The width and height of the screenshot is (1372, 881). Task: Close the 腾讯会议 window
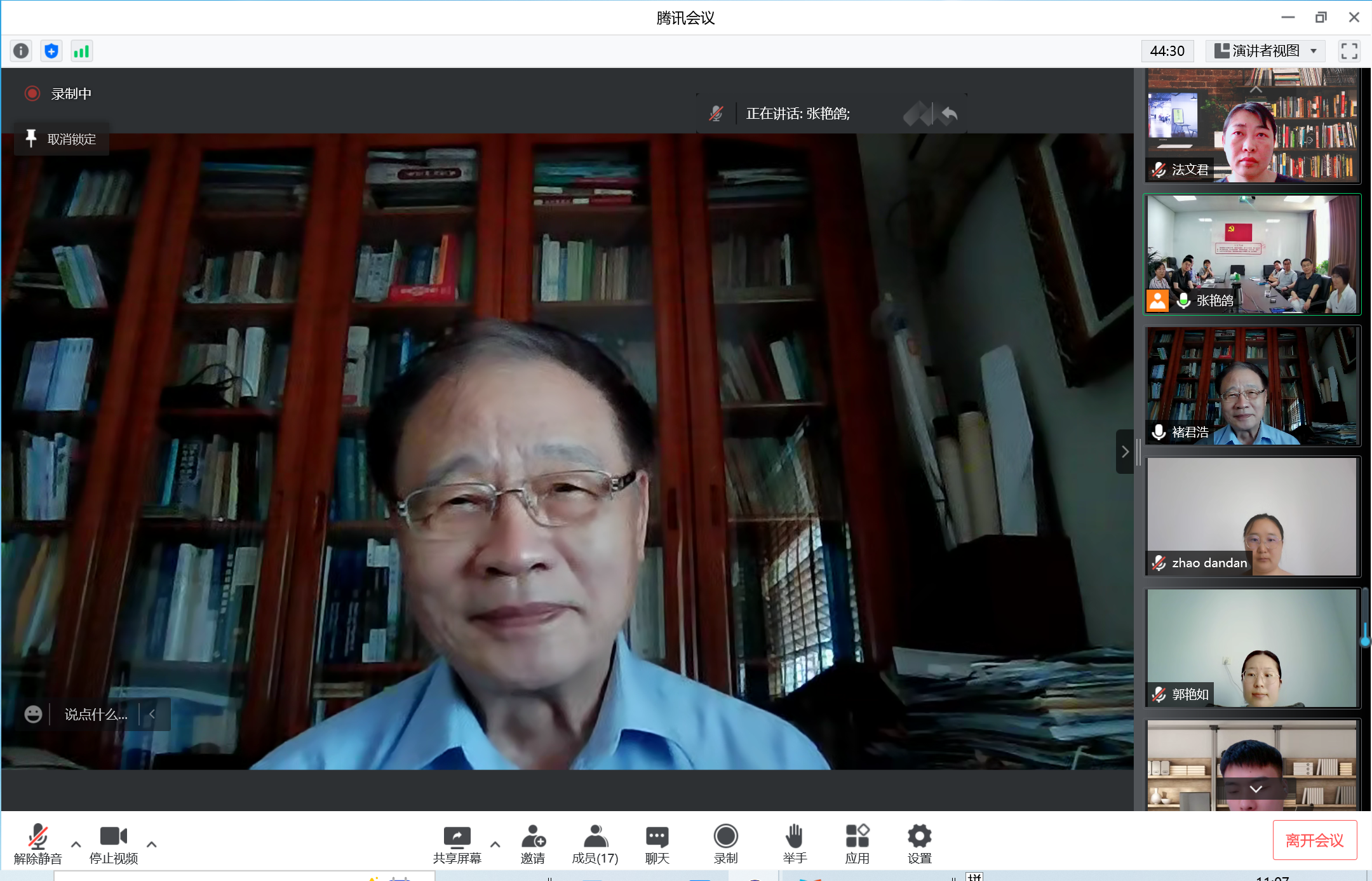pos(1354,17)
